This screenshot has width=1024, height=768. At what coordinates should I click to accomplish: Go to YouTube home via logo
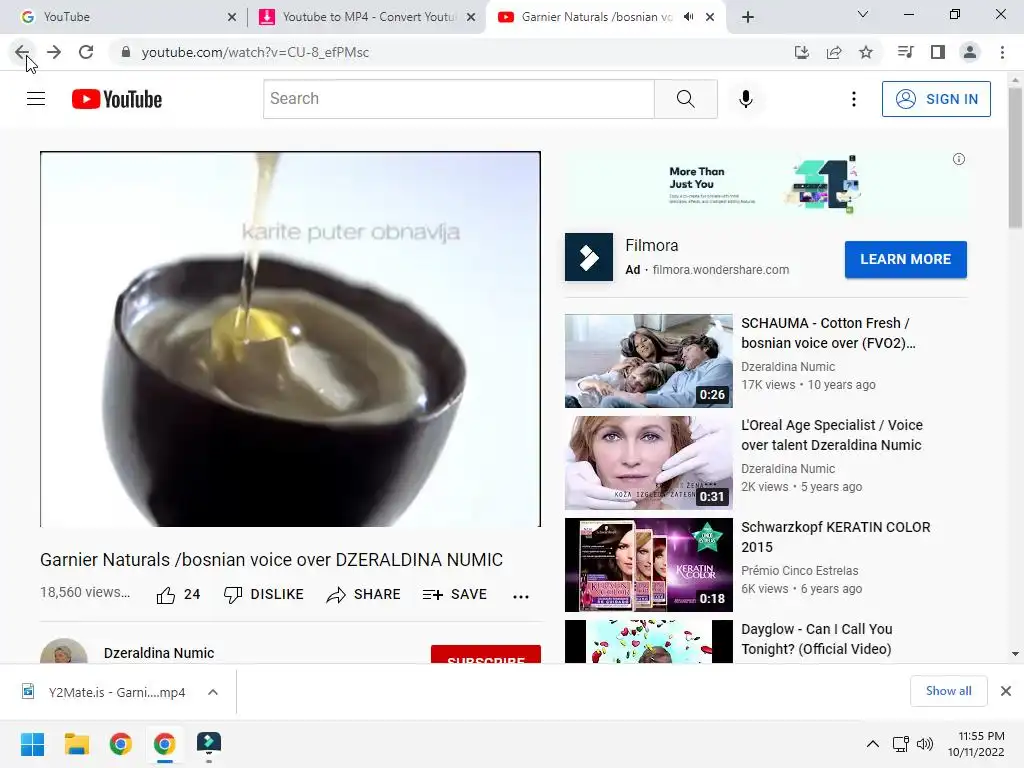pos(117,99)
